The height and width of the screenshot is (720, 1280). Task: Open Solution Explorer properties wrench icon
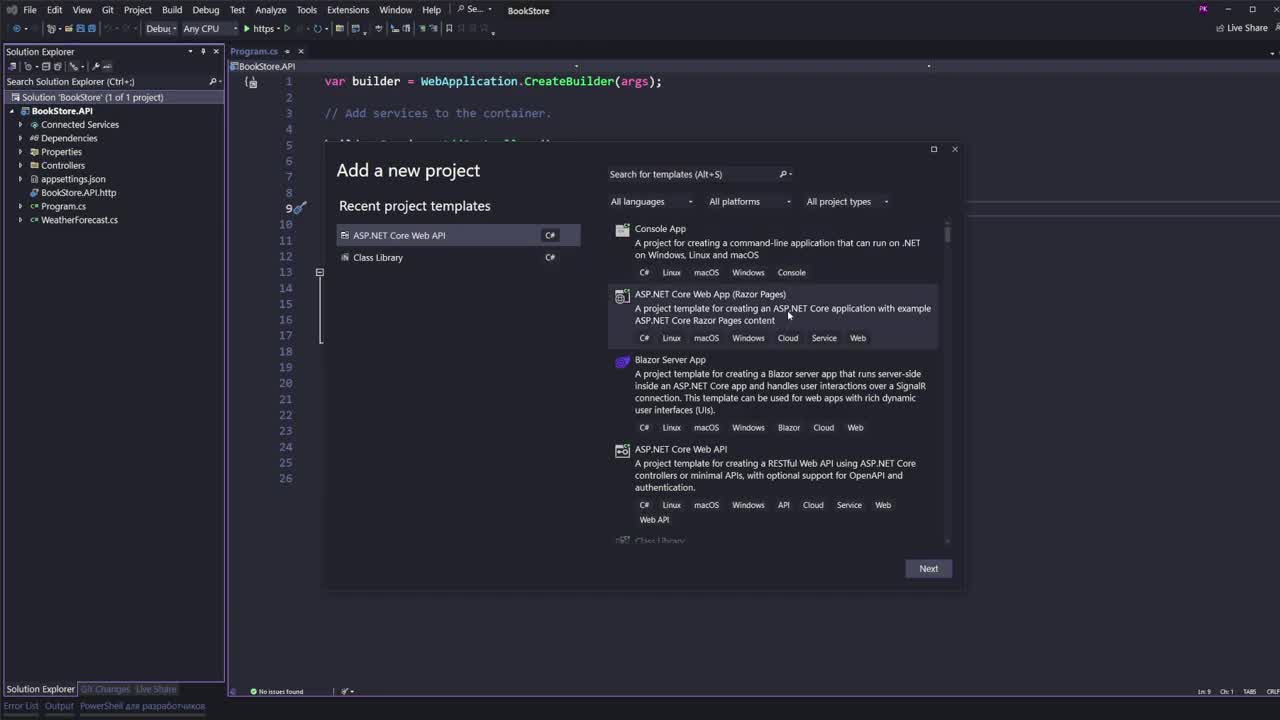(96, 67)
